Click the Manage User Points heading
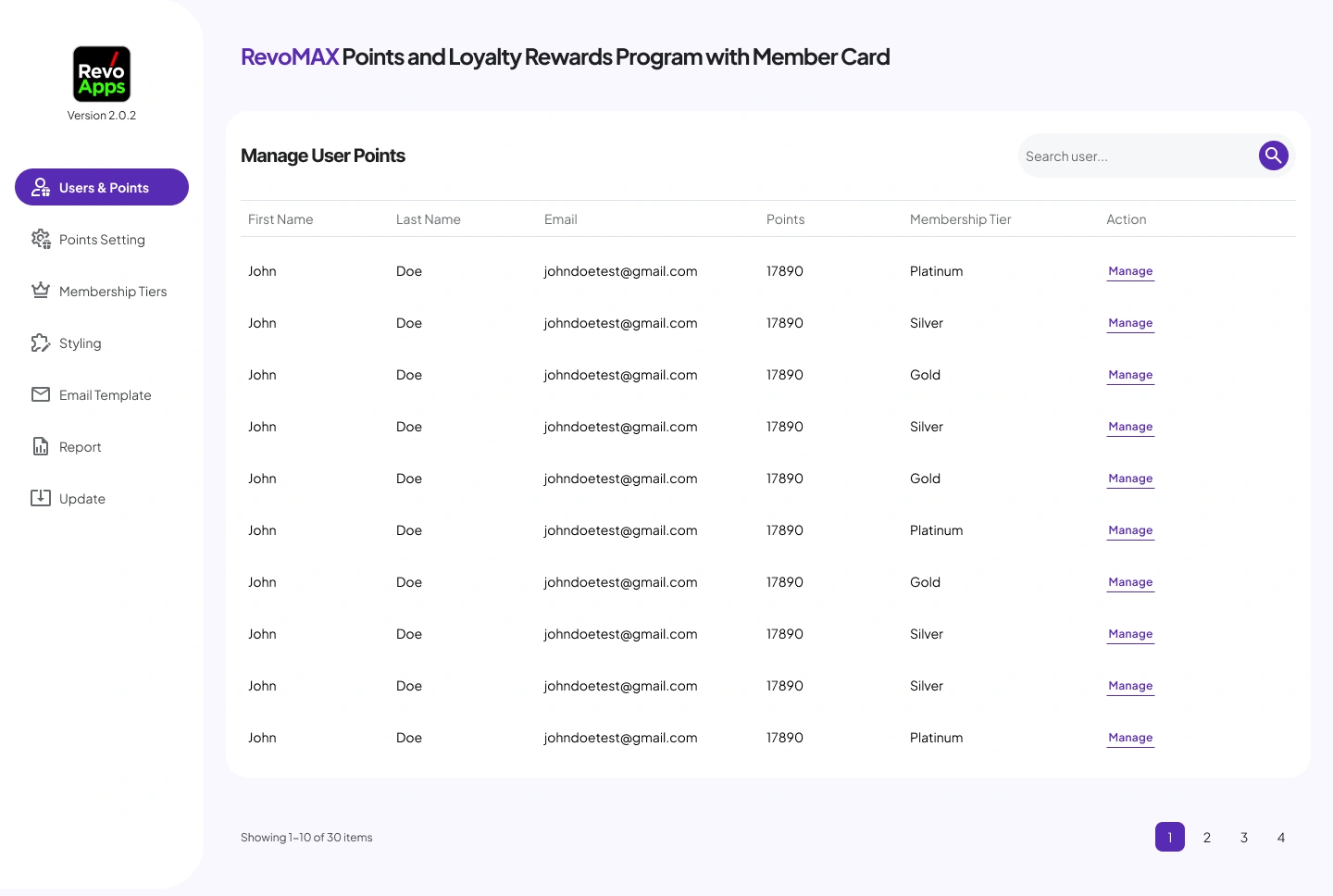Viewport: 1333px width, 896px height. tap(323, 156)
